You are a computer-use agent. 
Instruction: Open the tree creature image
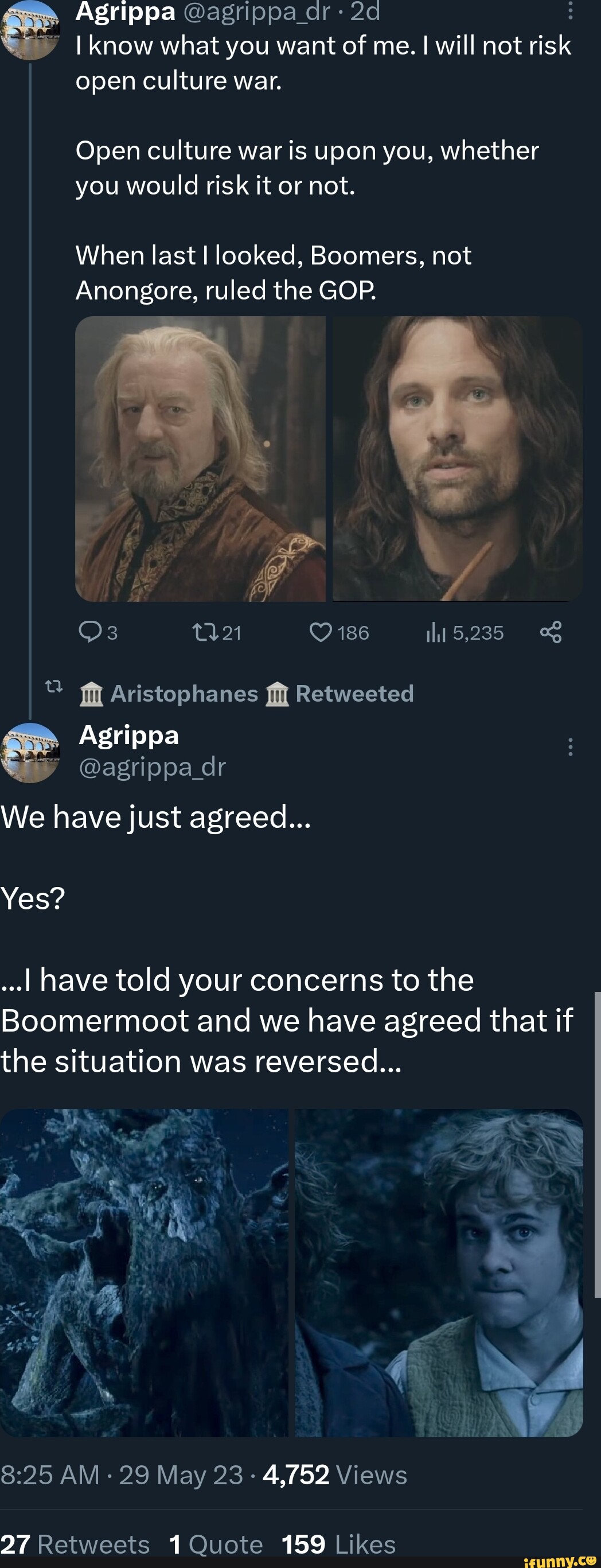pyautogui.click(x=144, y=1273)
